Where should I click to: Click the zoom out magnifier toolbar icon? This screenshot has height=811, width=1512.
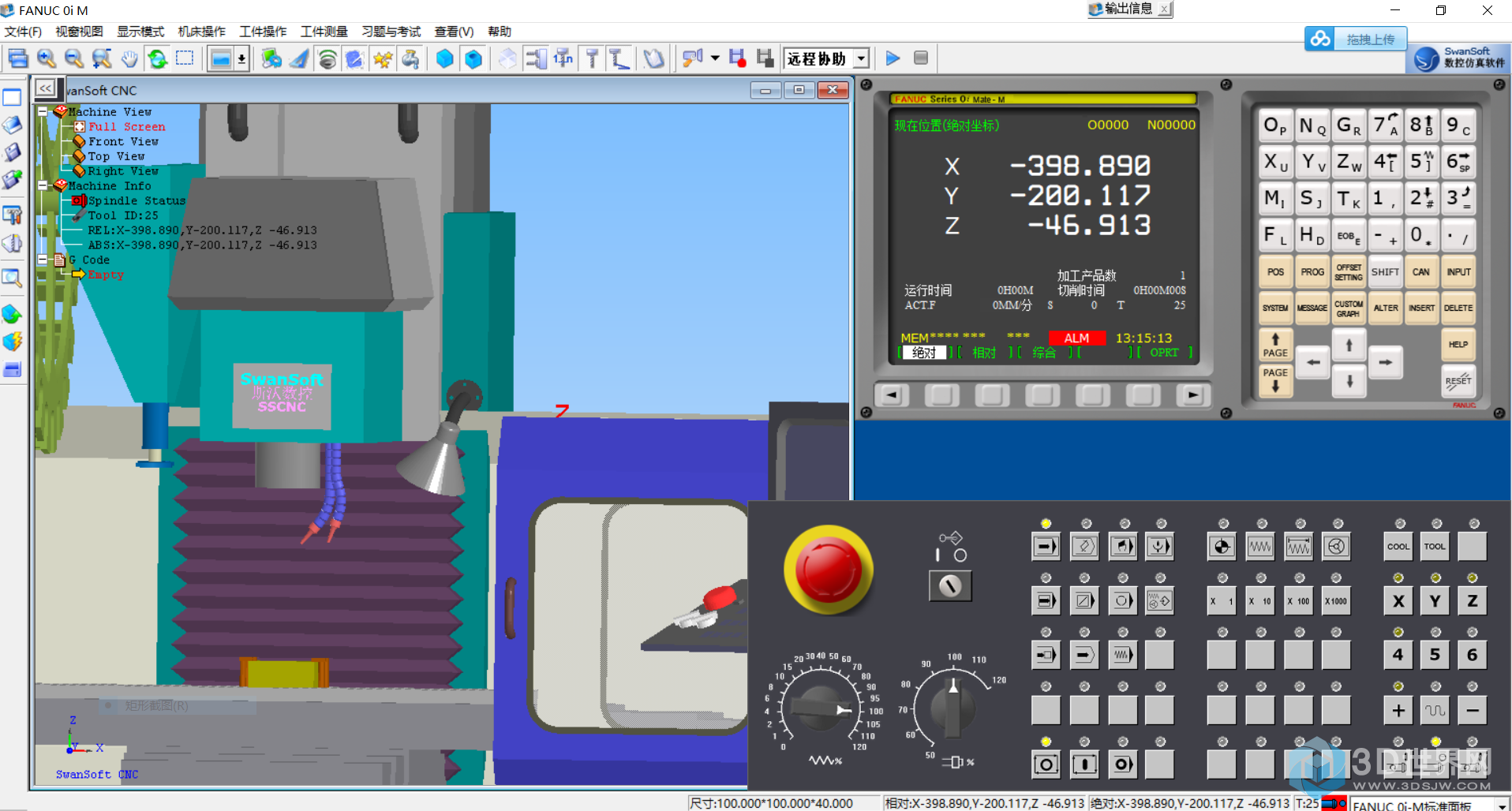click(74, 59)
